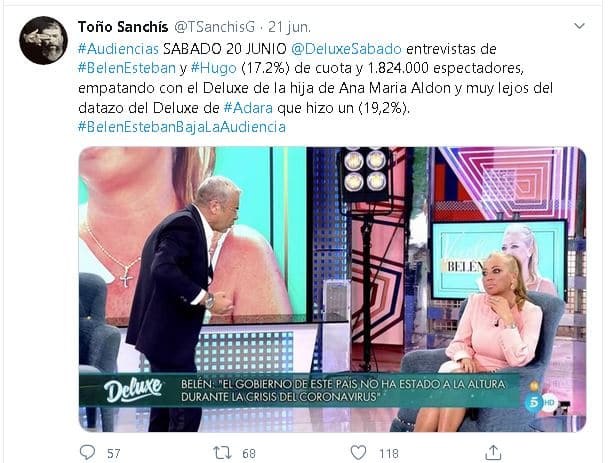This screenshot has height=463, width=613.
Task: Follow the #Hugo hashtag link
Action: 213,68
